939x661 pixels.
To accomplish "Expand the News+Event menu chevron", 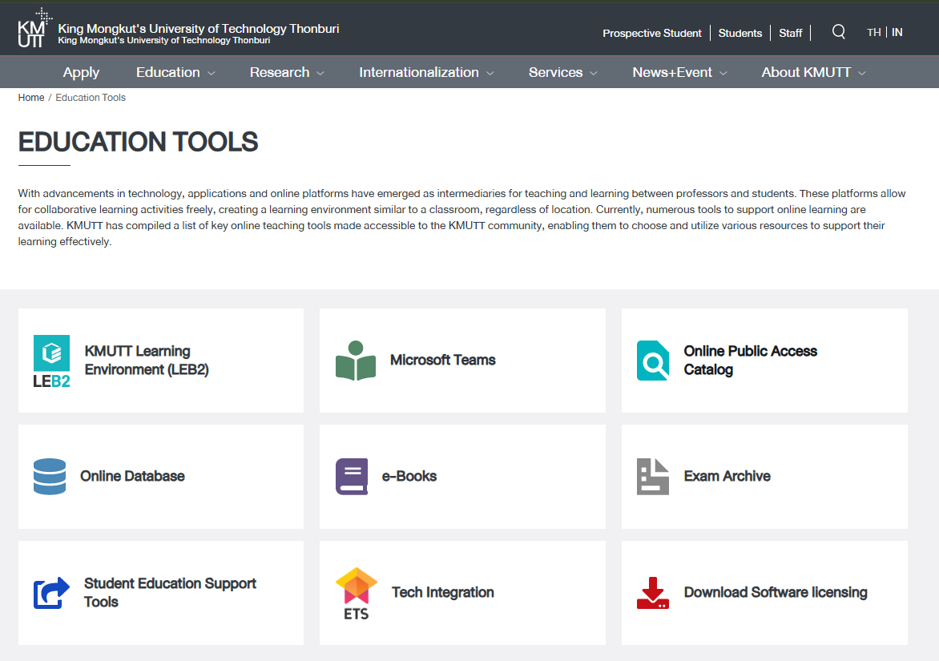I will (x=723, y=73).
